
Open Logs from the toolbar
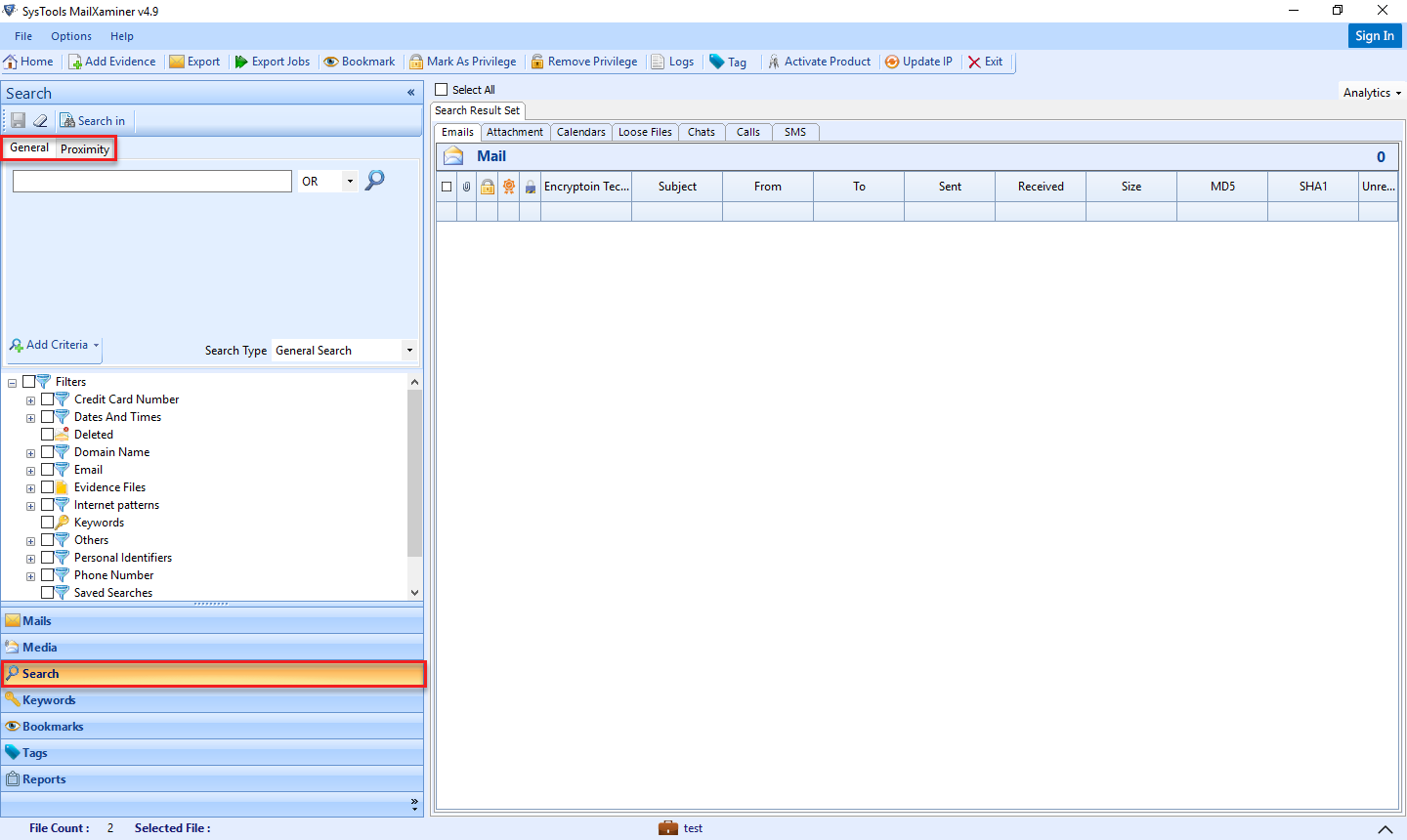[673, 62]
